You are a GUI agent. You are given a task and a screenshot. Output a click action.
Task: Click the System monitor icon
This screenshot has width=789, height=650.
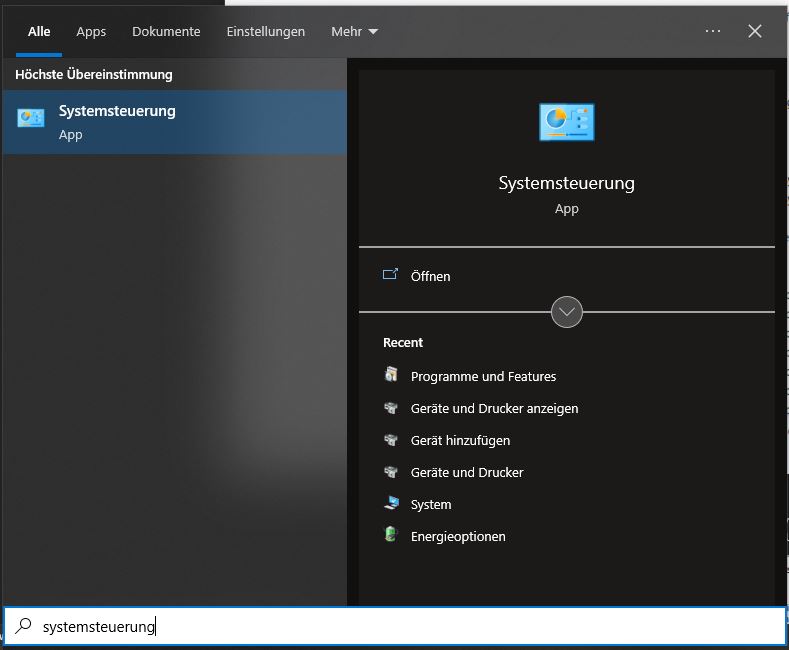(391, 504)
